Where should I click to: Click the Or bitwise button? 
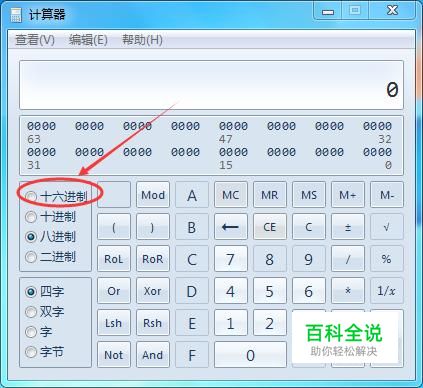point(114,291)
